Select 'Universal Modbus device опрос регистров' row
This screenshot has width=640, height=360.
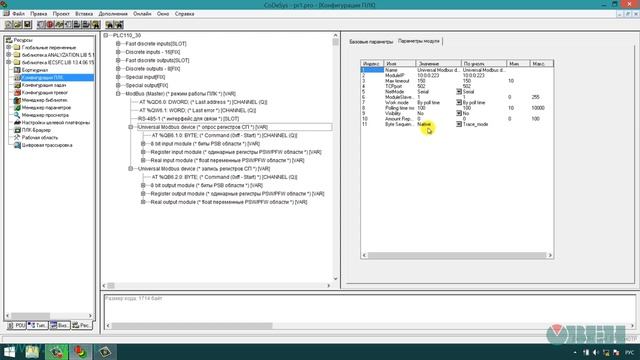[x=202, y=127]
